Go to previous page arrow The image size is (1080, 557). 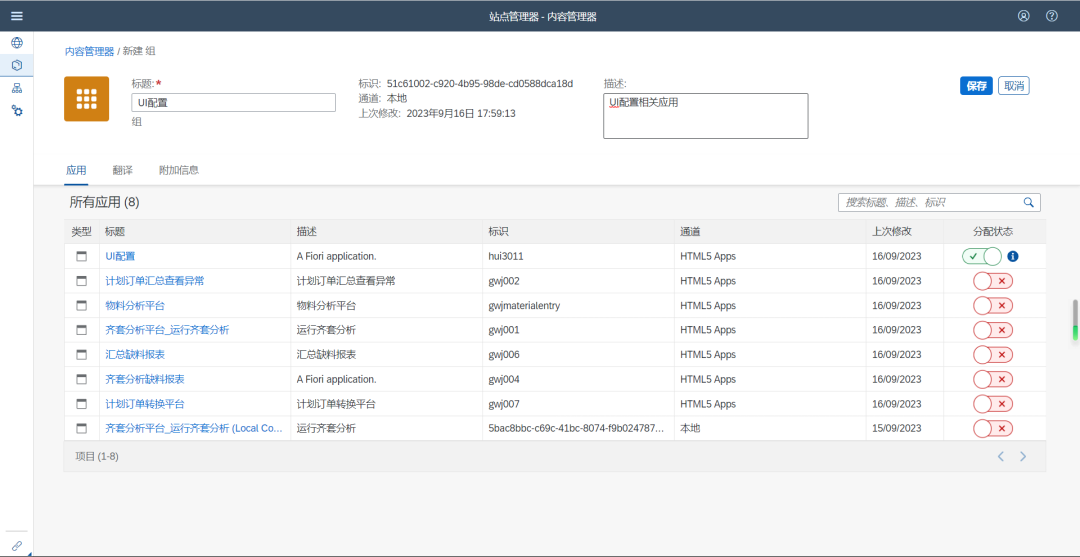pos(1001,456)
